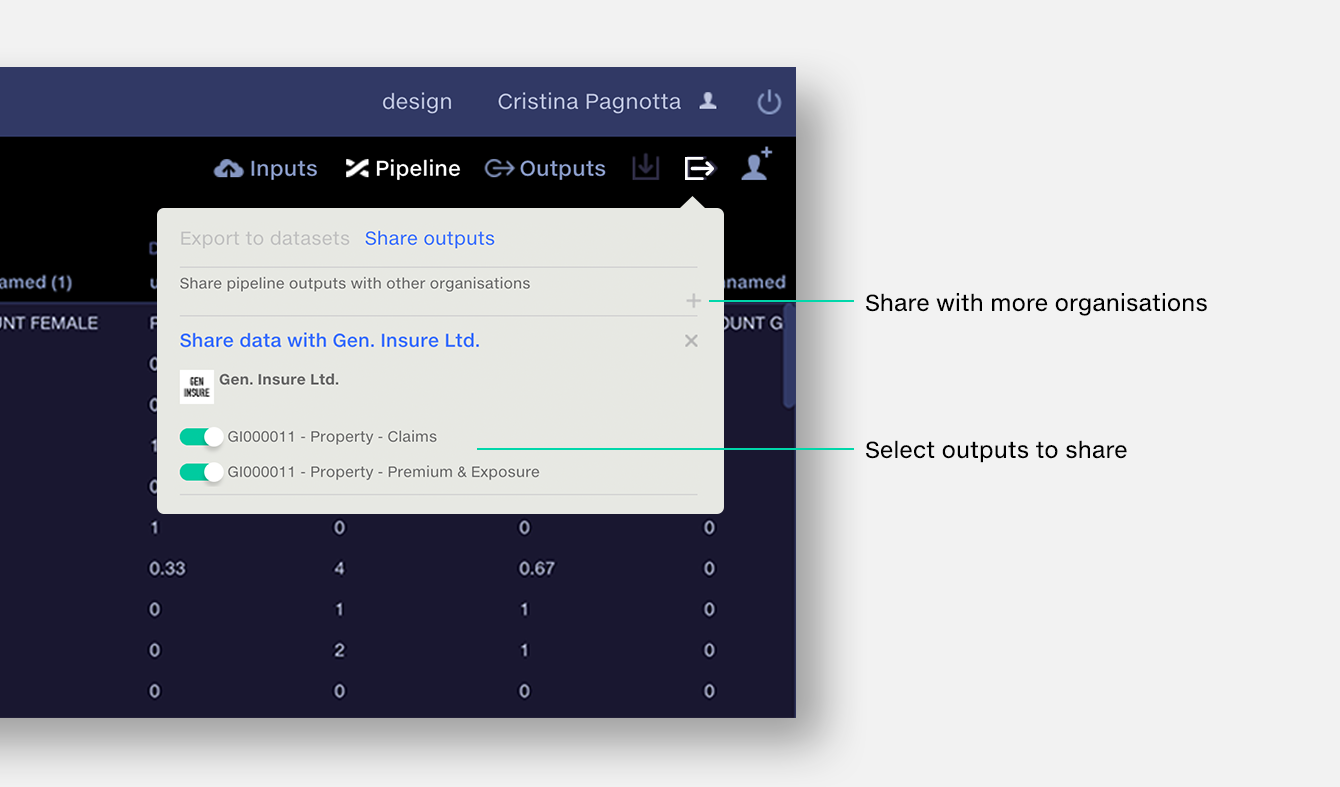Click the Gen. Insure Ltd. logo
The image size is (1340, 787).
[196, 386]
